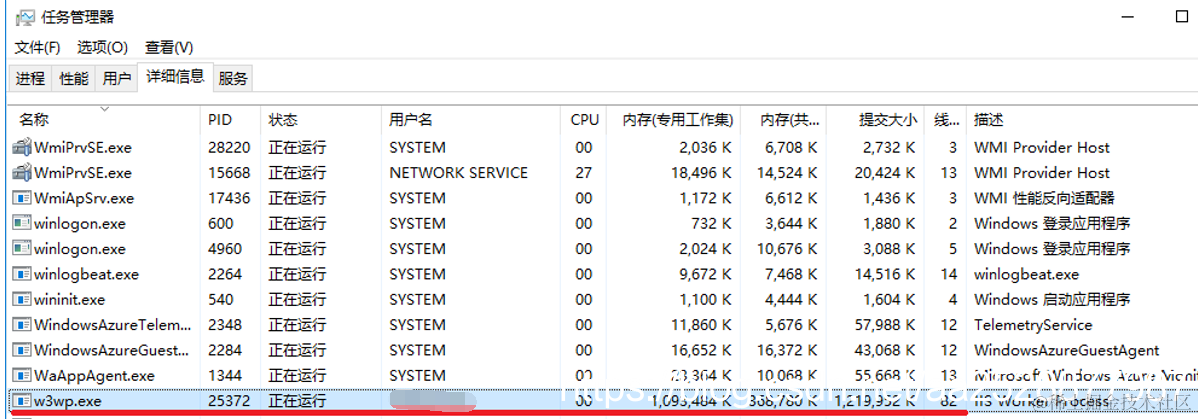Select the WindowsAzureGuest... process name

(x=112, y=351)
